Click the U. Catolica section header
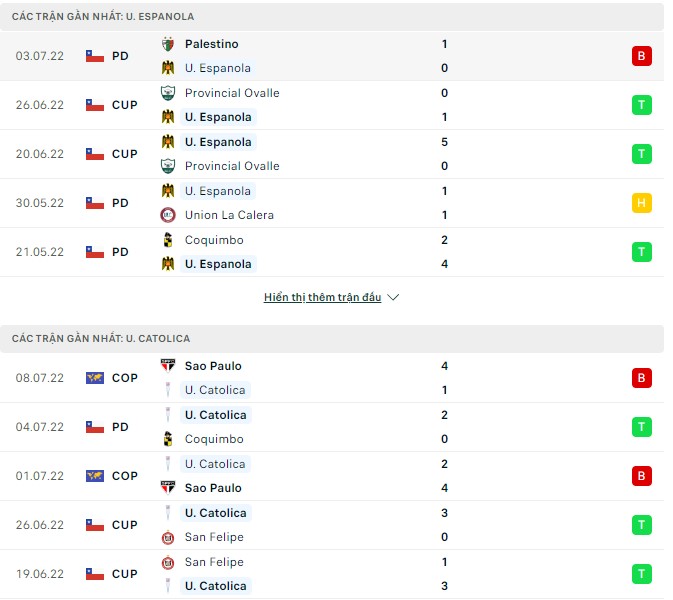 (x=101, y=339)
